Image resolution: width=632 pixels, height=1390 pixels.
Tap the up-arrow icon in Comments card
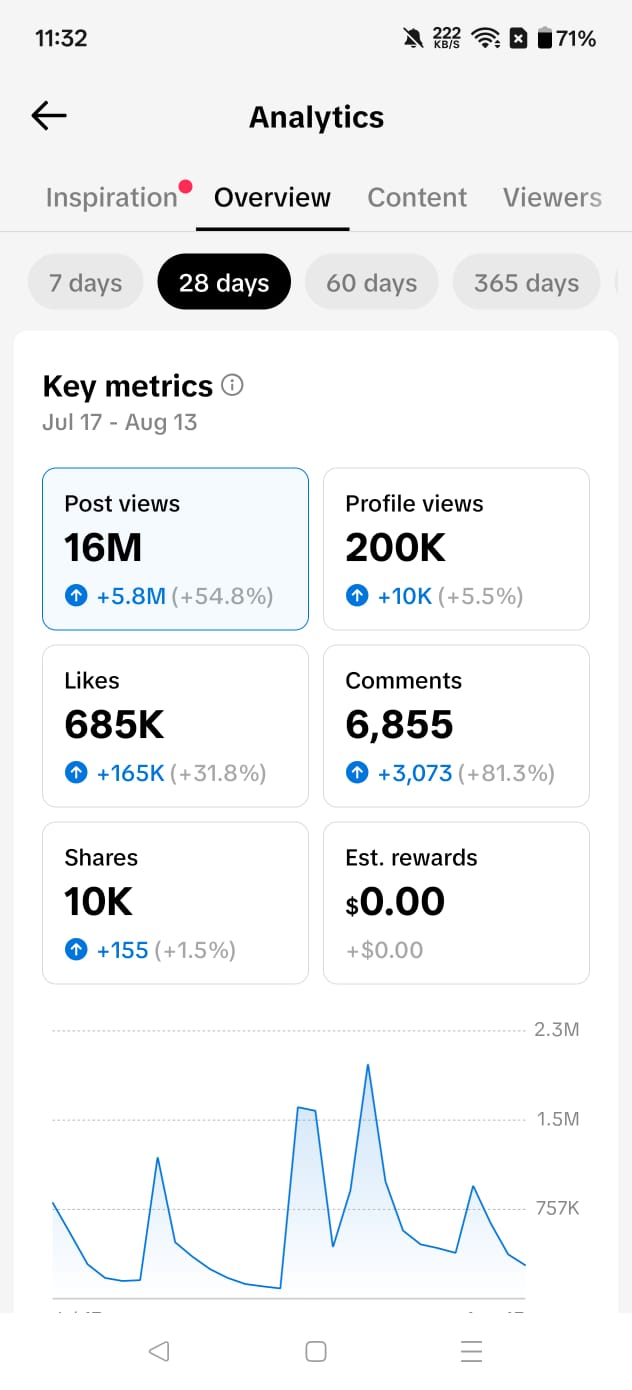tap(357, 774)
